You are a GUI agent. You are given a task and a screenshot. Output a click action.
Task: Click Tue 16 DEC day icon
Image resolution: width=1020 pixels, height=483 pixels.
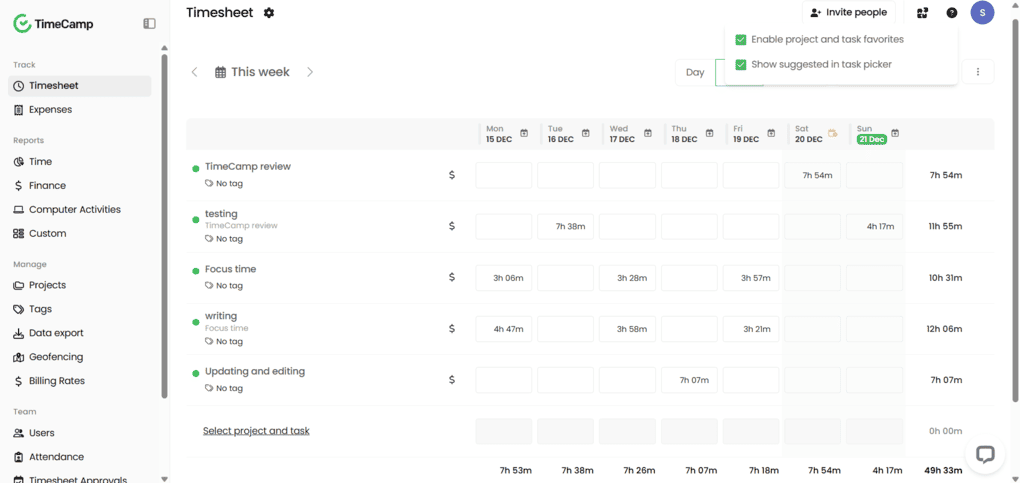pos(585,133)
